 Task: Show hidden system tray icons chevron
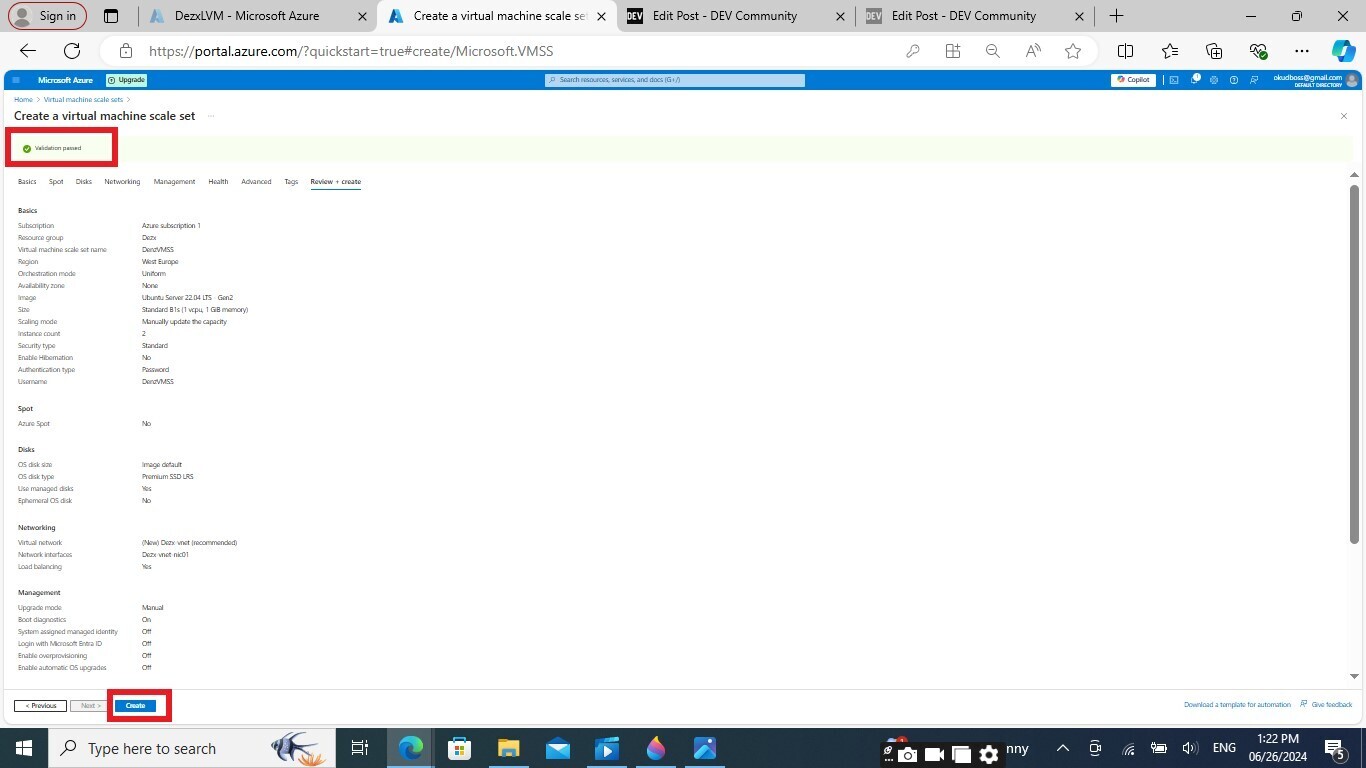click(1063, 748)
